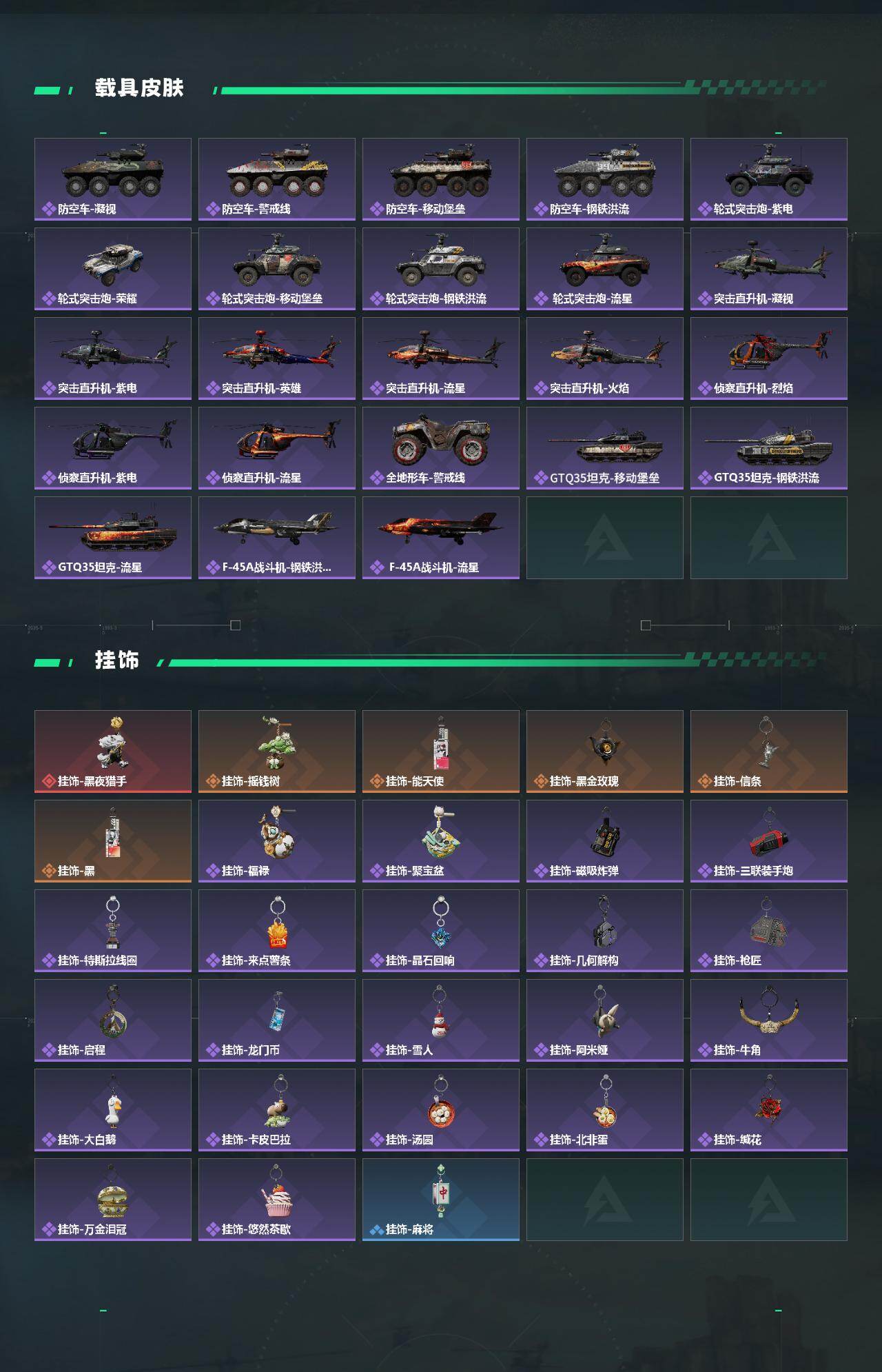Select the 防空车-凝视 vehicle skin card

(x=113, y=179)
